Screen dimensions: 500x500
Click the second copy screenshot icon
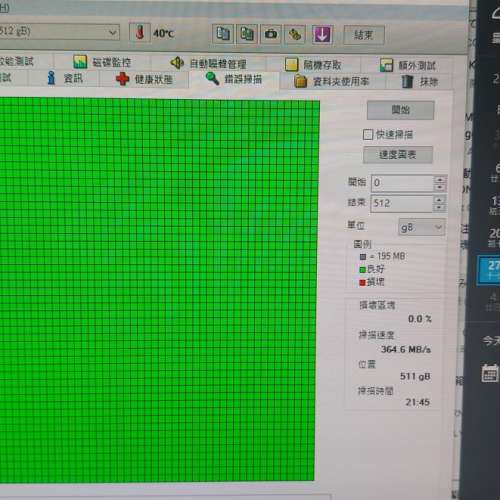click(x=247, y=34)
